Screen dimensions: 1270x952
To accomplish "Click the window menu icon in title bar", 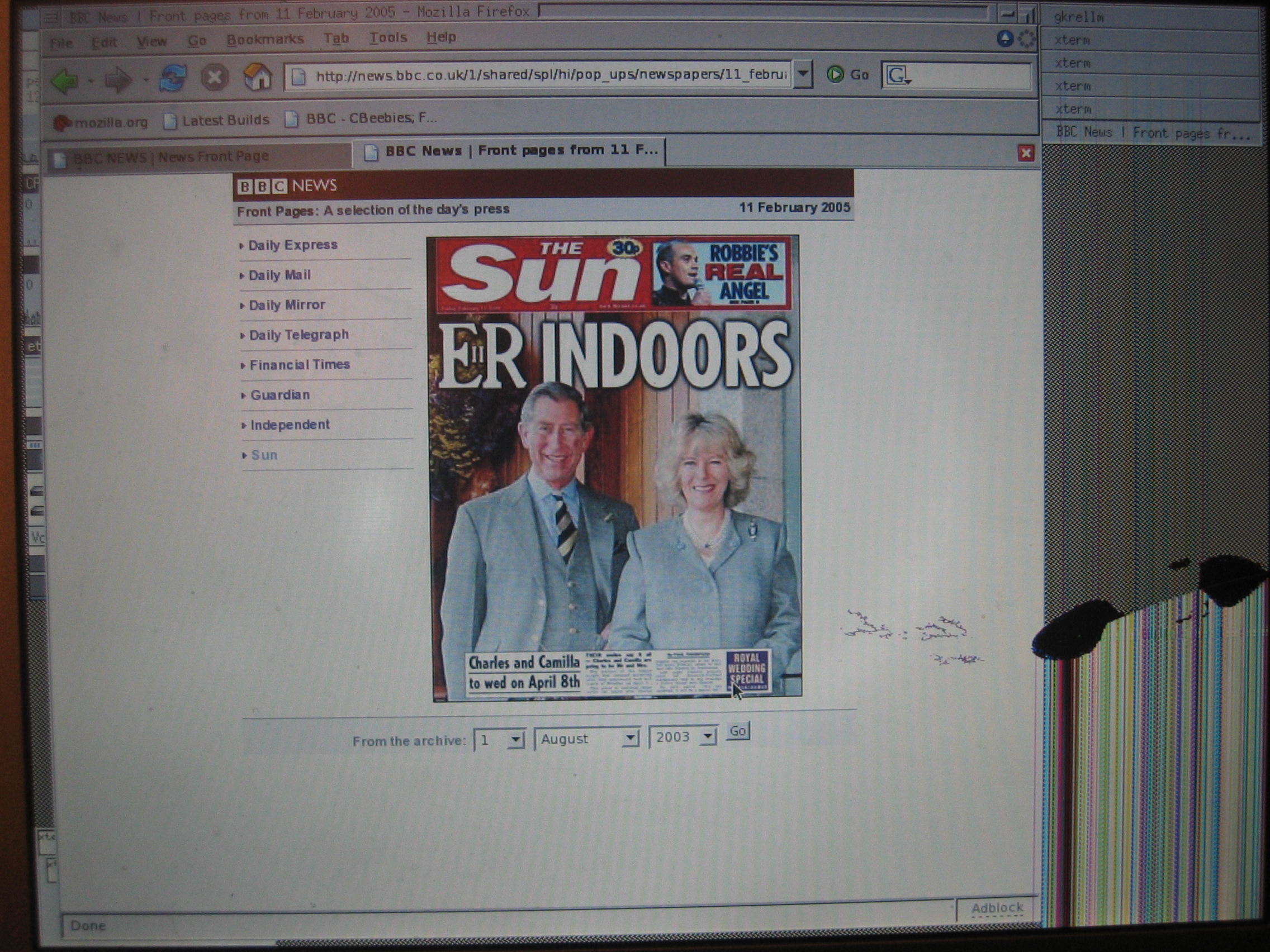I will (x=50, y=17).
